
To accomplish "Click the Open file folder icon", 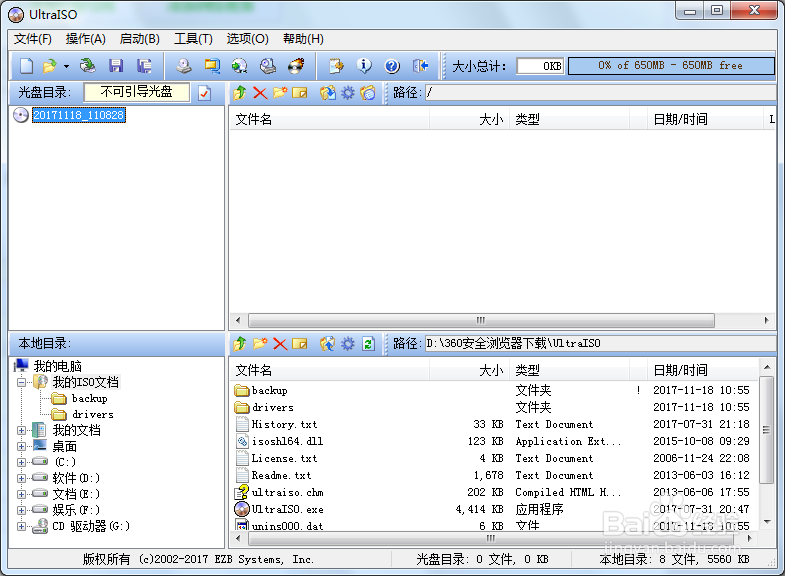I will coord(50,66).
